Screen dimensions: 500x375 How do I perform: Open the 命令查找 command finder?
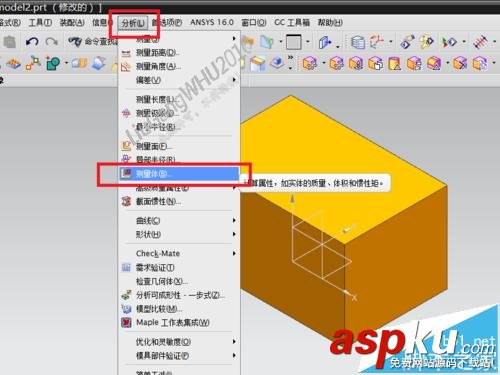(x=93, y=42)
